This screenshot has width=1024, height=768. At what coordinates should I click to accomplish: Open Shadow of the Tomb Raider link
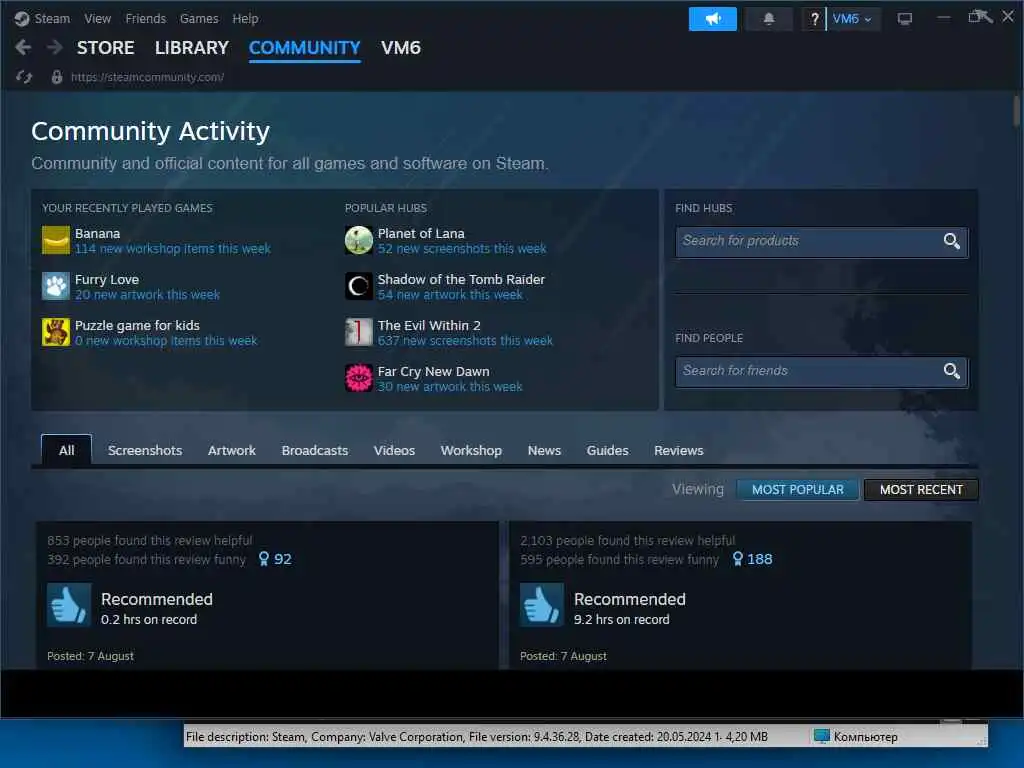461,280
